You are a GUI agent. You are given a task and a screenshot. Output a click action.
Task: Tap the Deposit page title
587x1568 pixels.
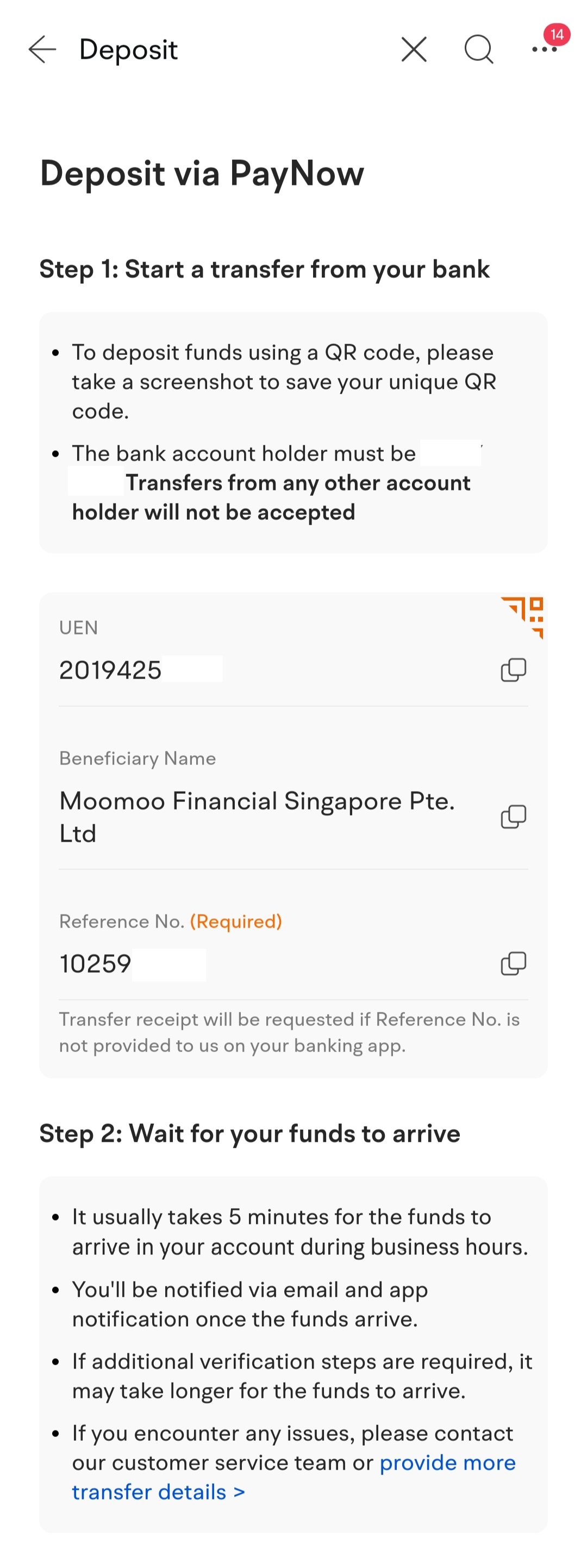(x=128, y=50)
